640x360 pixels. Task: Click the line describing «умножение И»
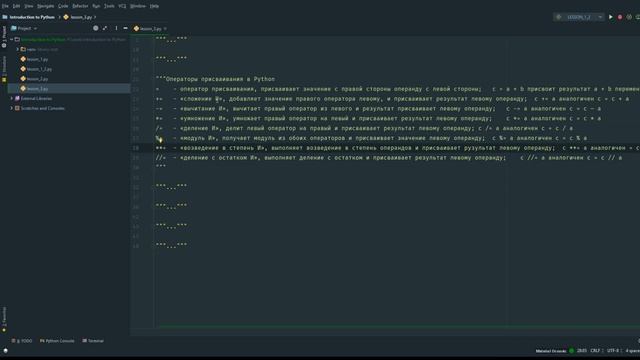[378, 118]
